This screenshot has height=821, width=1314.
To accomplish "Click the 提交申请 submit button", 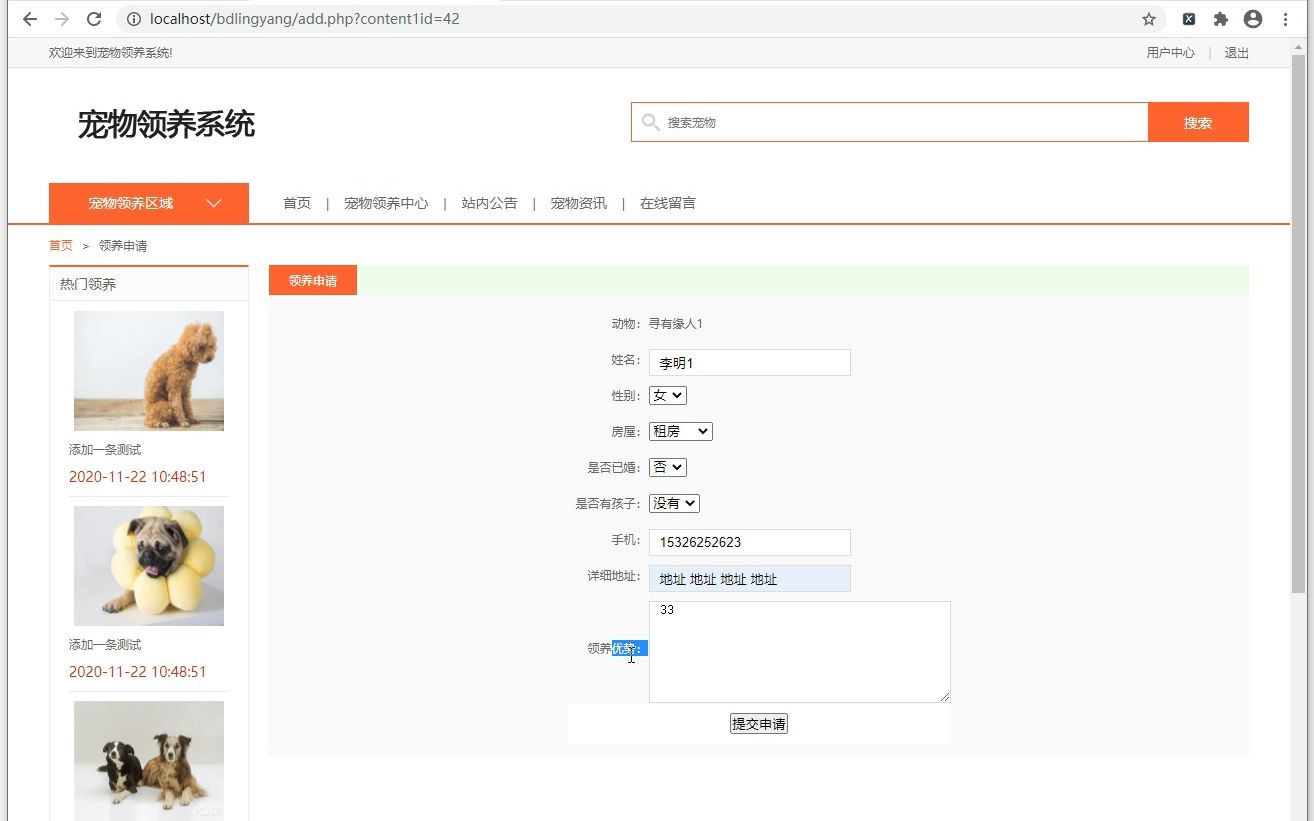I will point(759,724).
